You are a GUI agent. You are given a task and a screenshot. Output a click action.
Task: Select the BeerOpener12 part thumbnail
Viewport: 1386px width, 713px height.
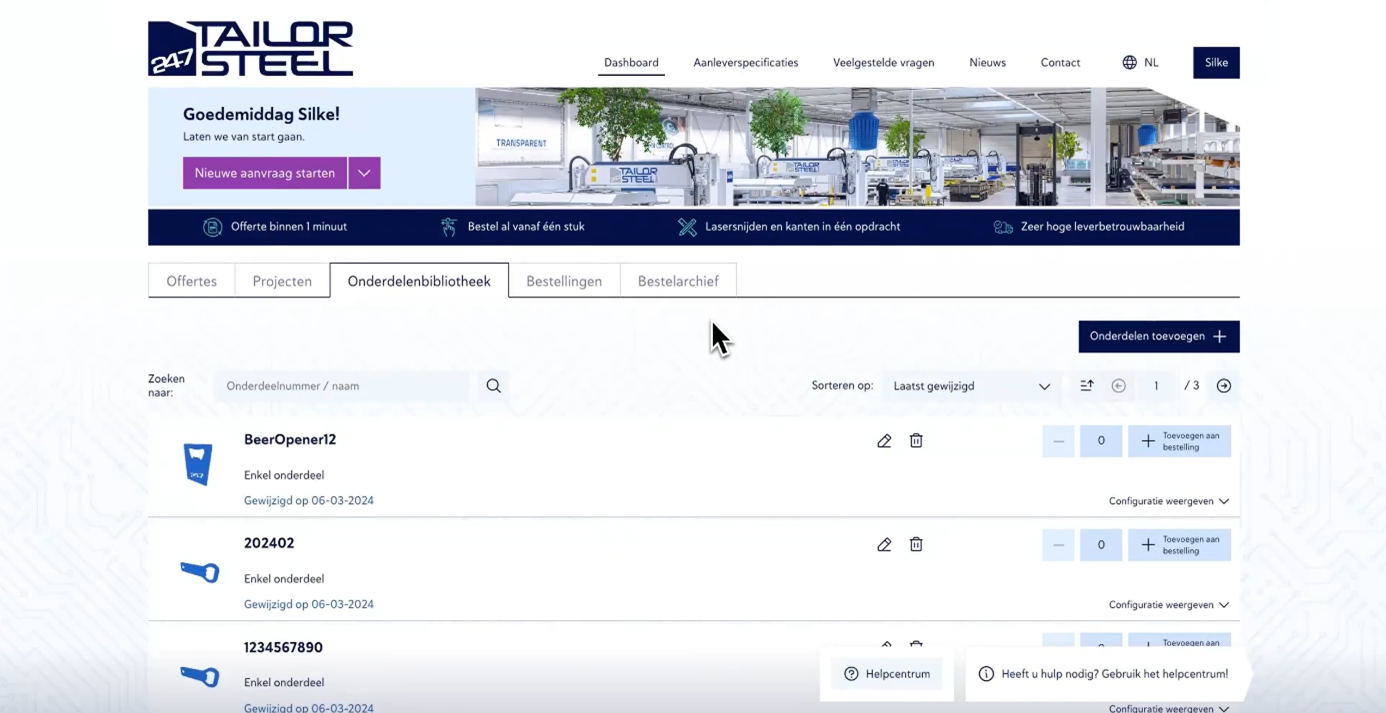coord(198,465)
